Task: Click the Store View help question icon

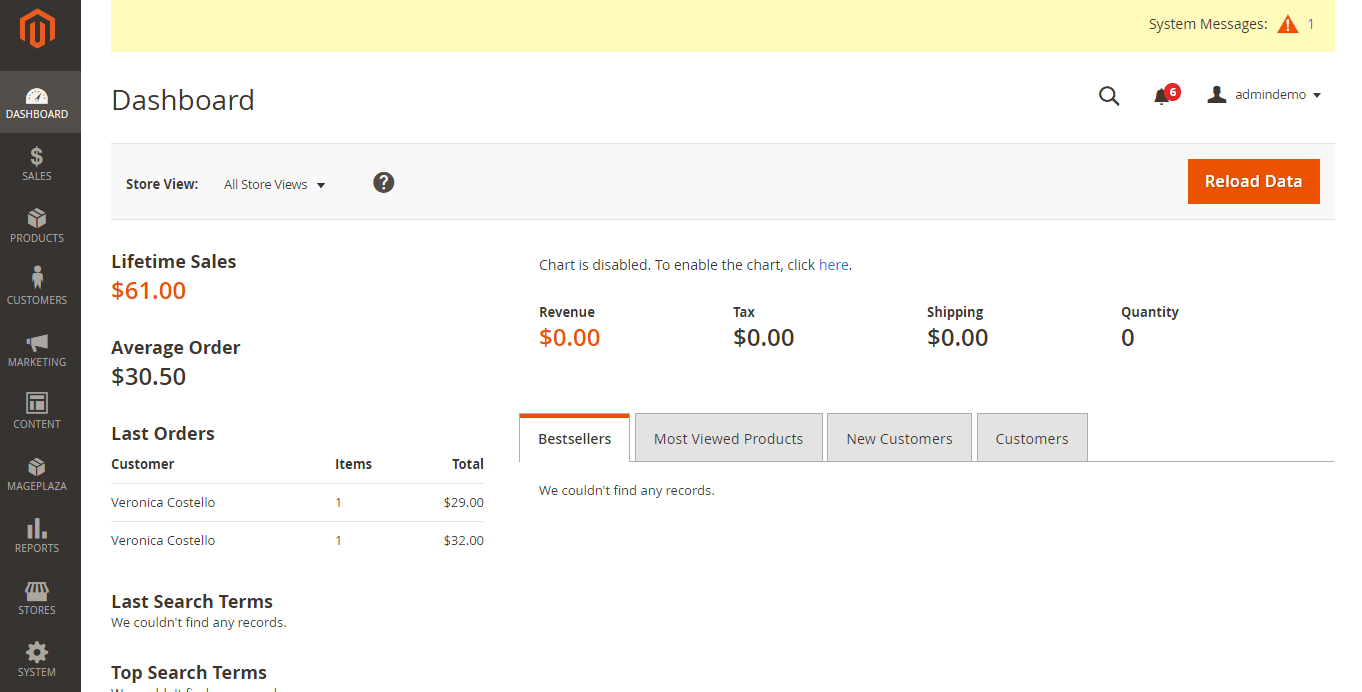Action: (384, 182)
